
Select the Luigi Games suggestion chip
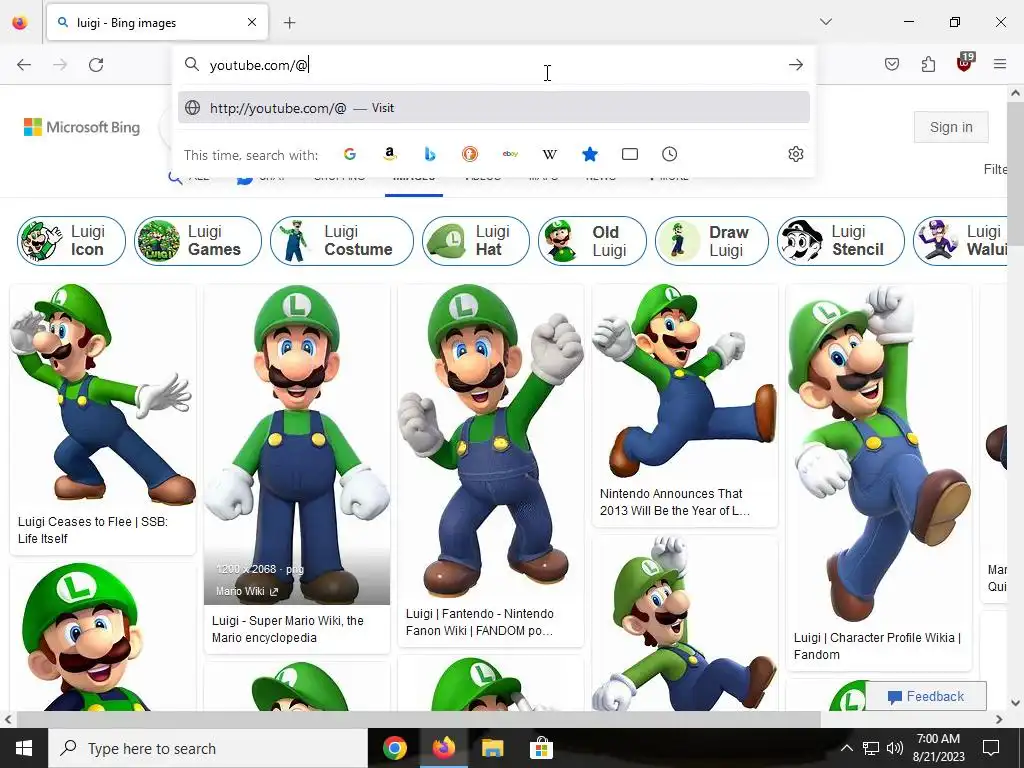[197, 240]
